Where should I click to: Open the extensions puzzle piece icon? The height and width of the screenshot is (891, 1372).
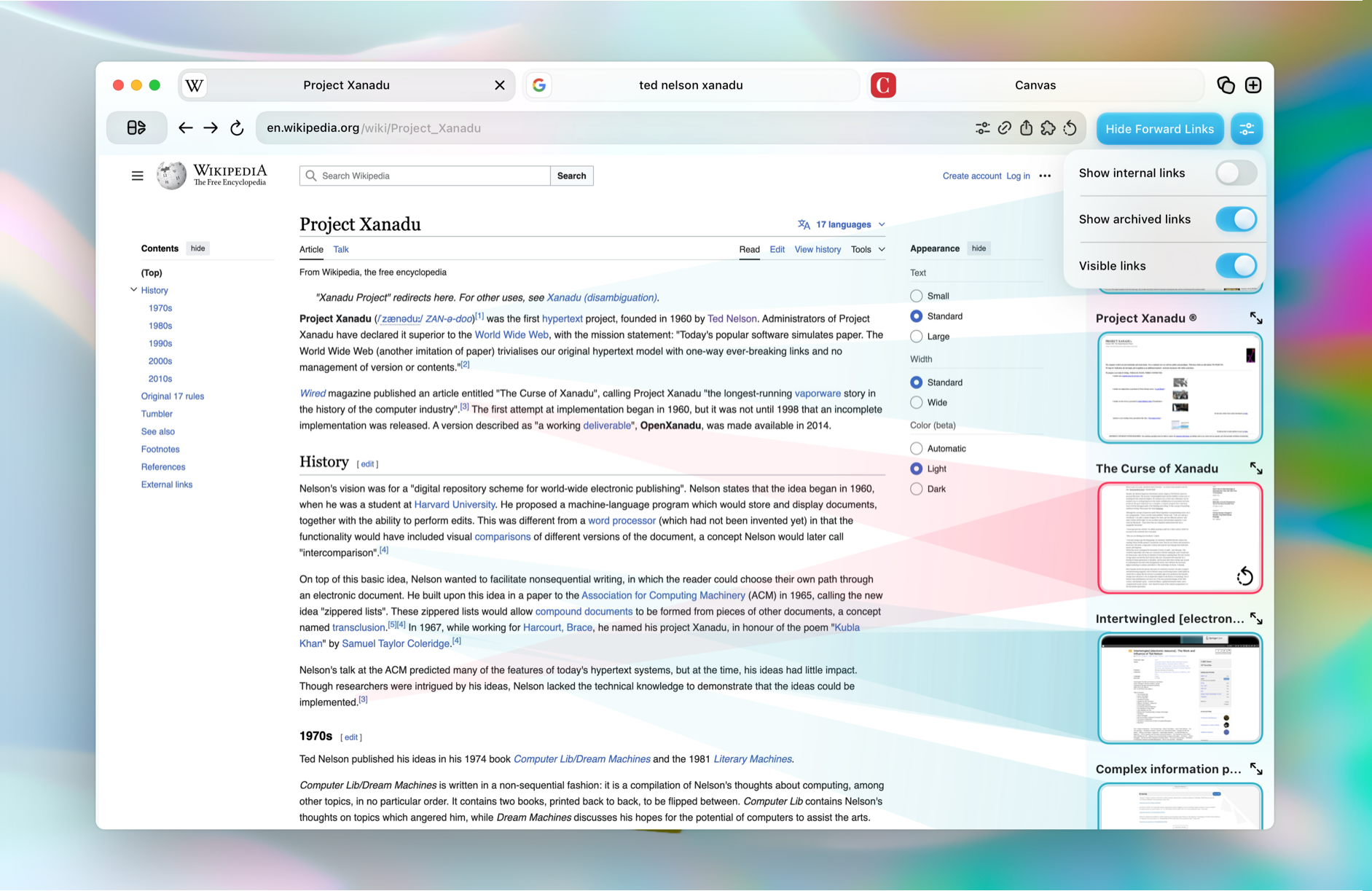click(x=1048, y=128)
